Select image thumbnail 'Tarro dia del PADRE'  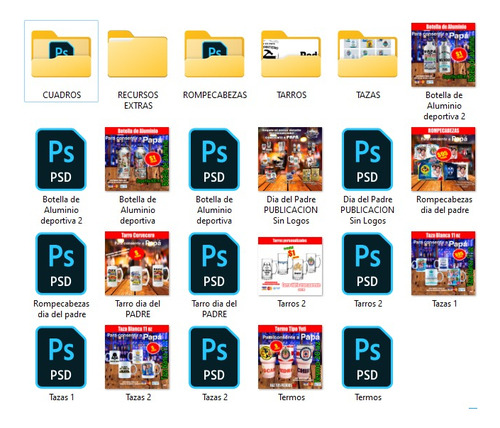coord(137,263)
